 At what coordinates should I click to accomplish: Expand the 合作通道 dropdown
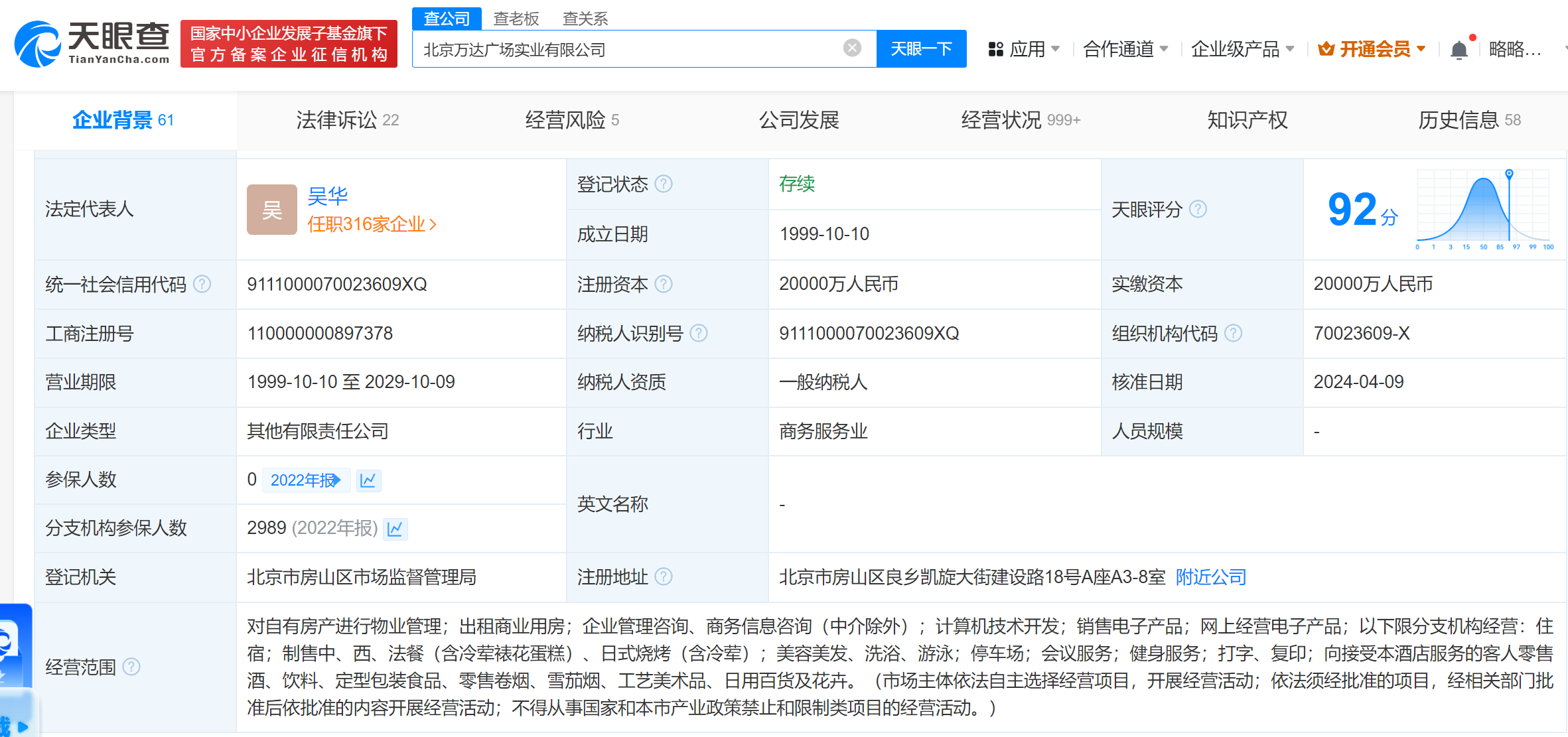click(x=1125, y=49)
